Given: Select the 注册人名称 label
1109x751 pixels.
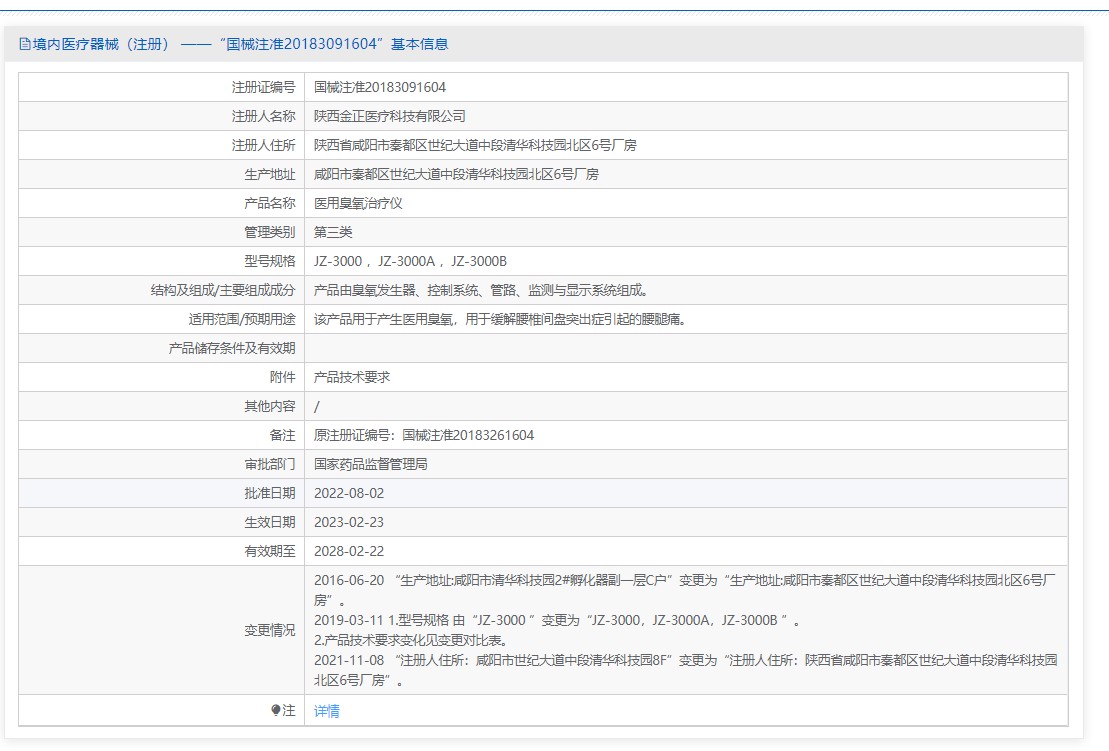Looking at the screenshot, I should [x=263, y=116].
